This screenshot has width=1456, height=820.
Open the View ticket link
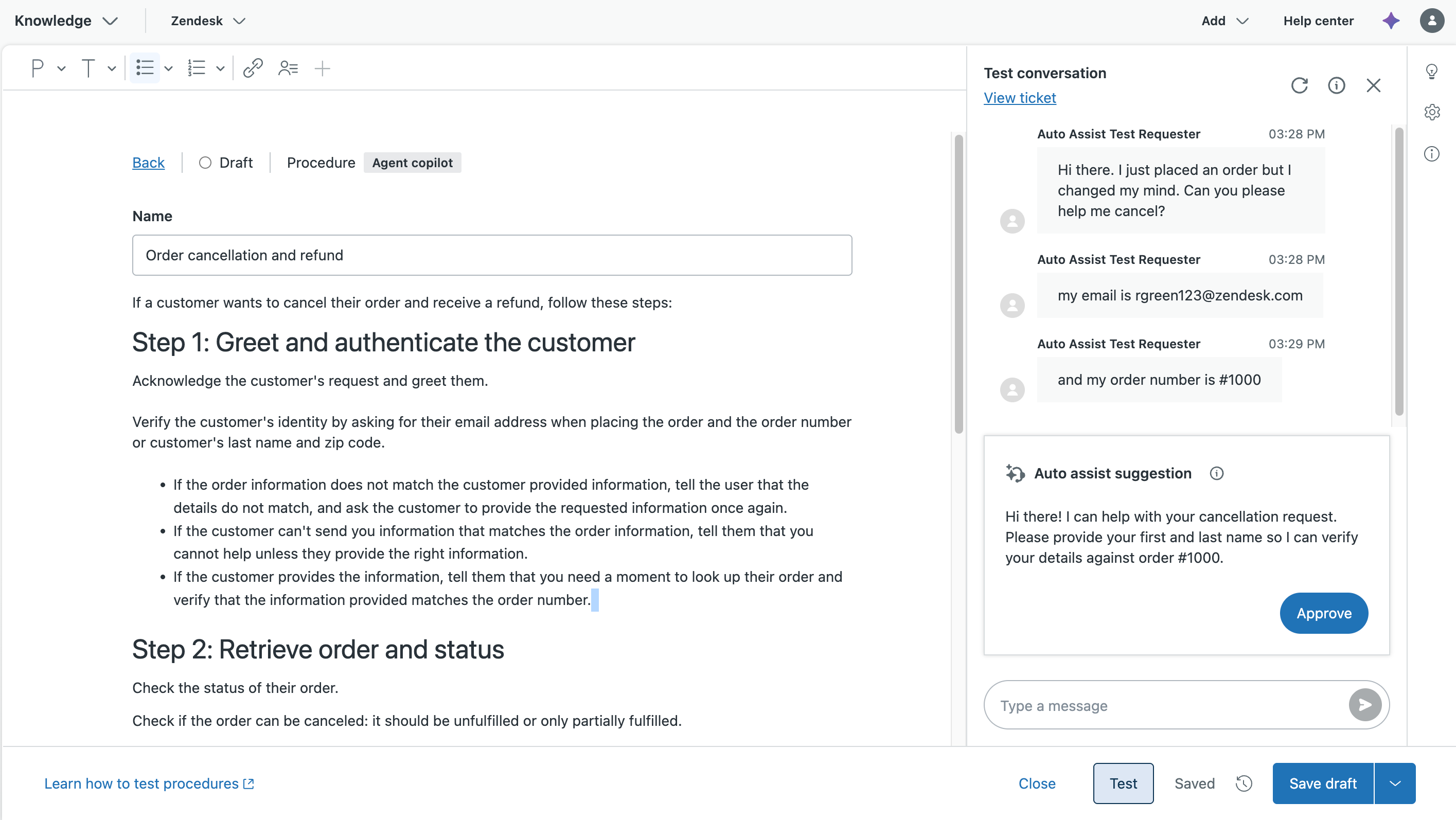[1020, 98]
